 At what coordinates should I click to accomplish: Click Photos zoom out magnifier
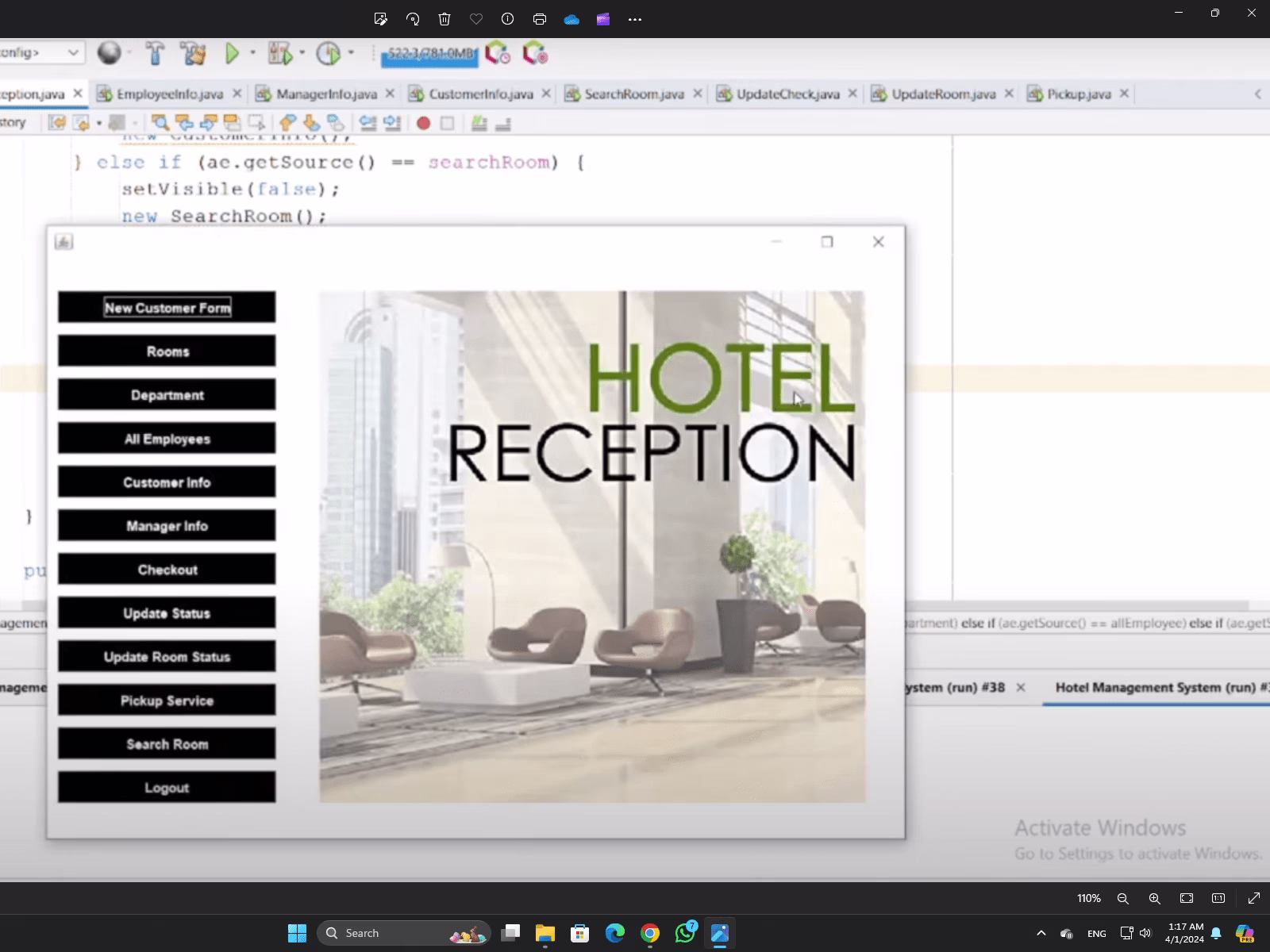(1123, 898)
